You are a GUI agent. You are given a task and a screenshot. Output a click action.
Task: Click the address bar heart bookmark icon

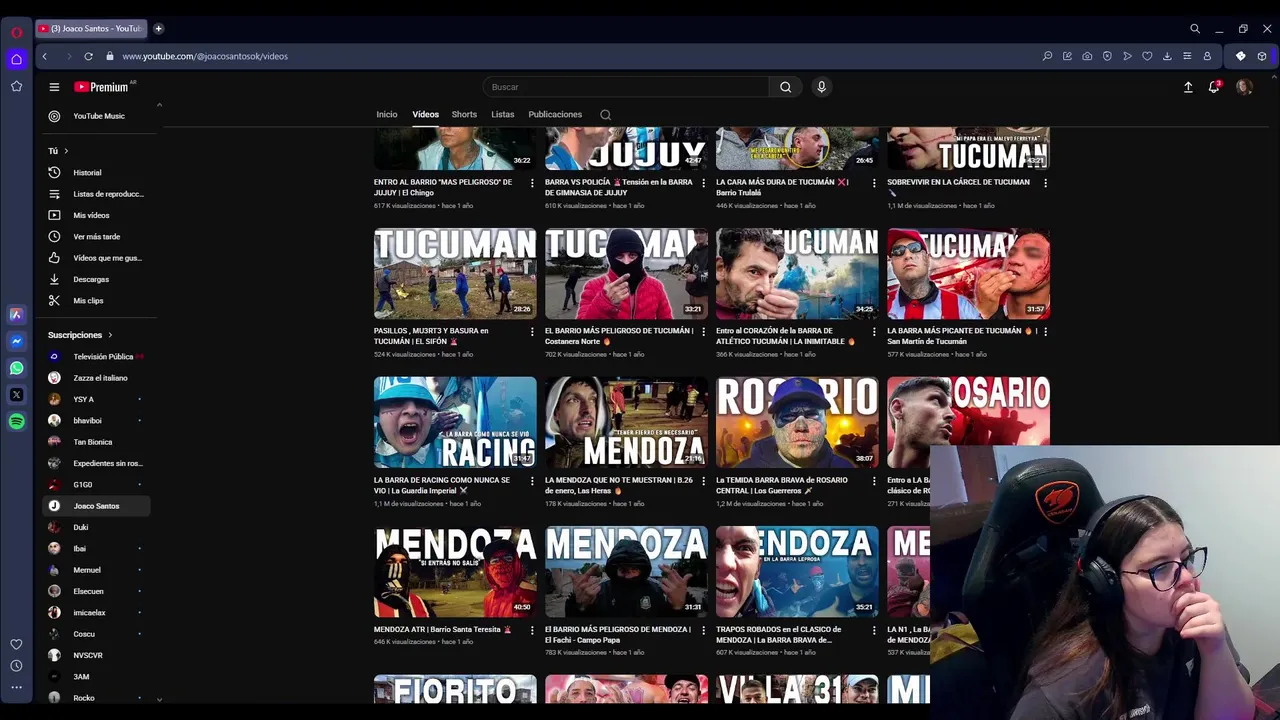[x=1147, y=56]
